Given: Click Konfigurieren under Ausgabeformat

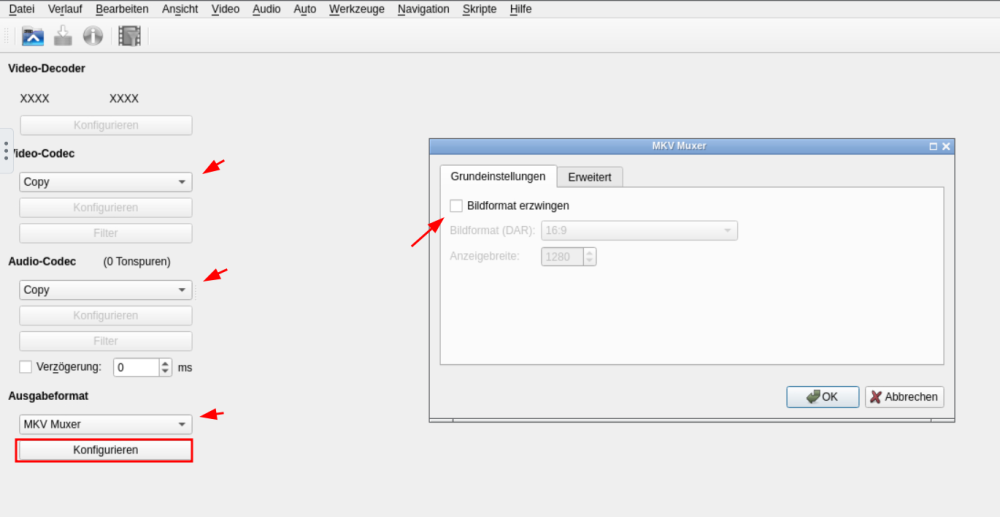Looking at the screenshot, I should click(x=106, y=450).
